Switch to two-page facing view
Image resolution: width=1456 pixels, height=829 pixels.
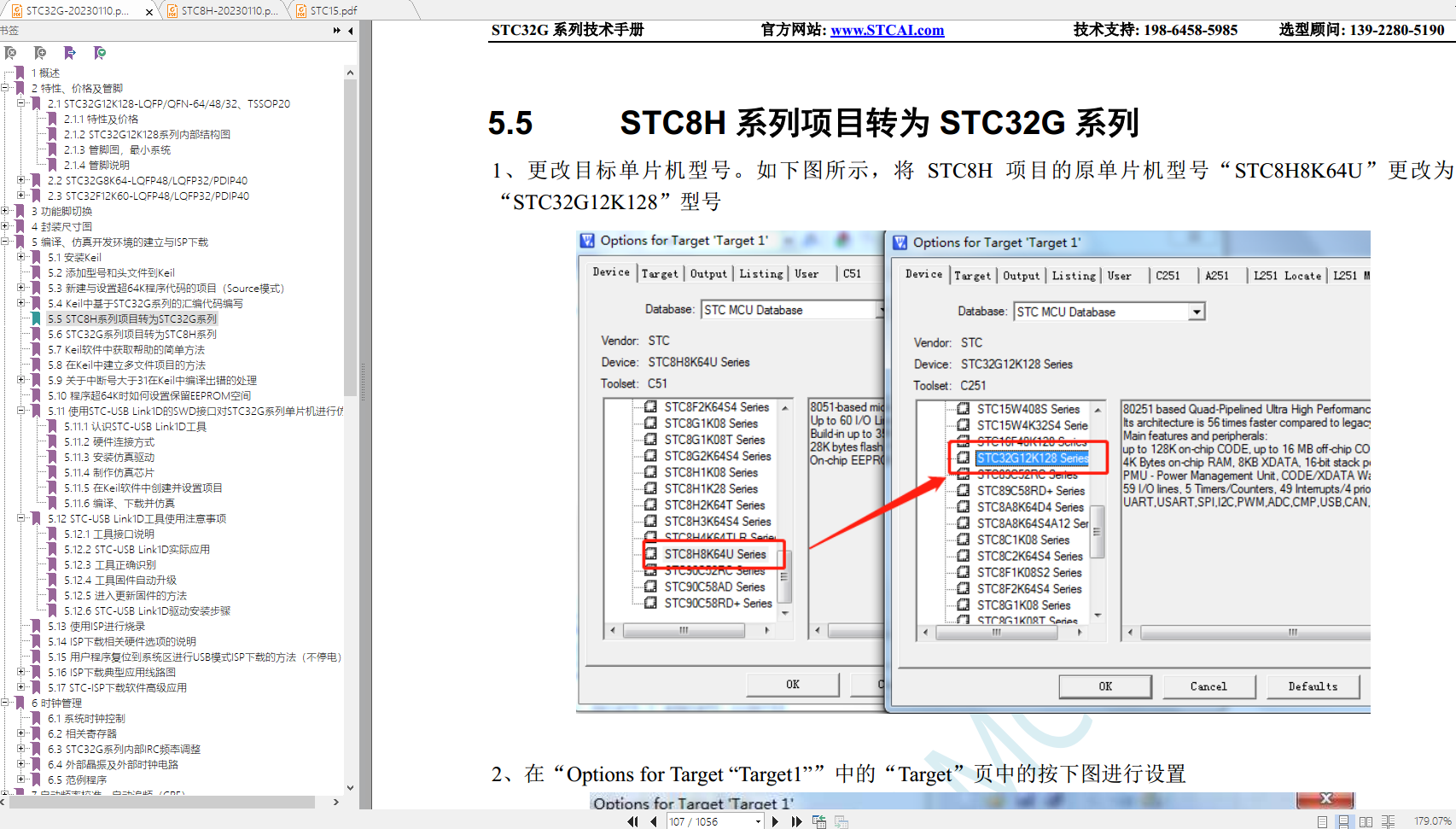[x=1366, y=821]
